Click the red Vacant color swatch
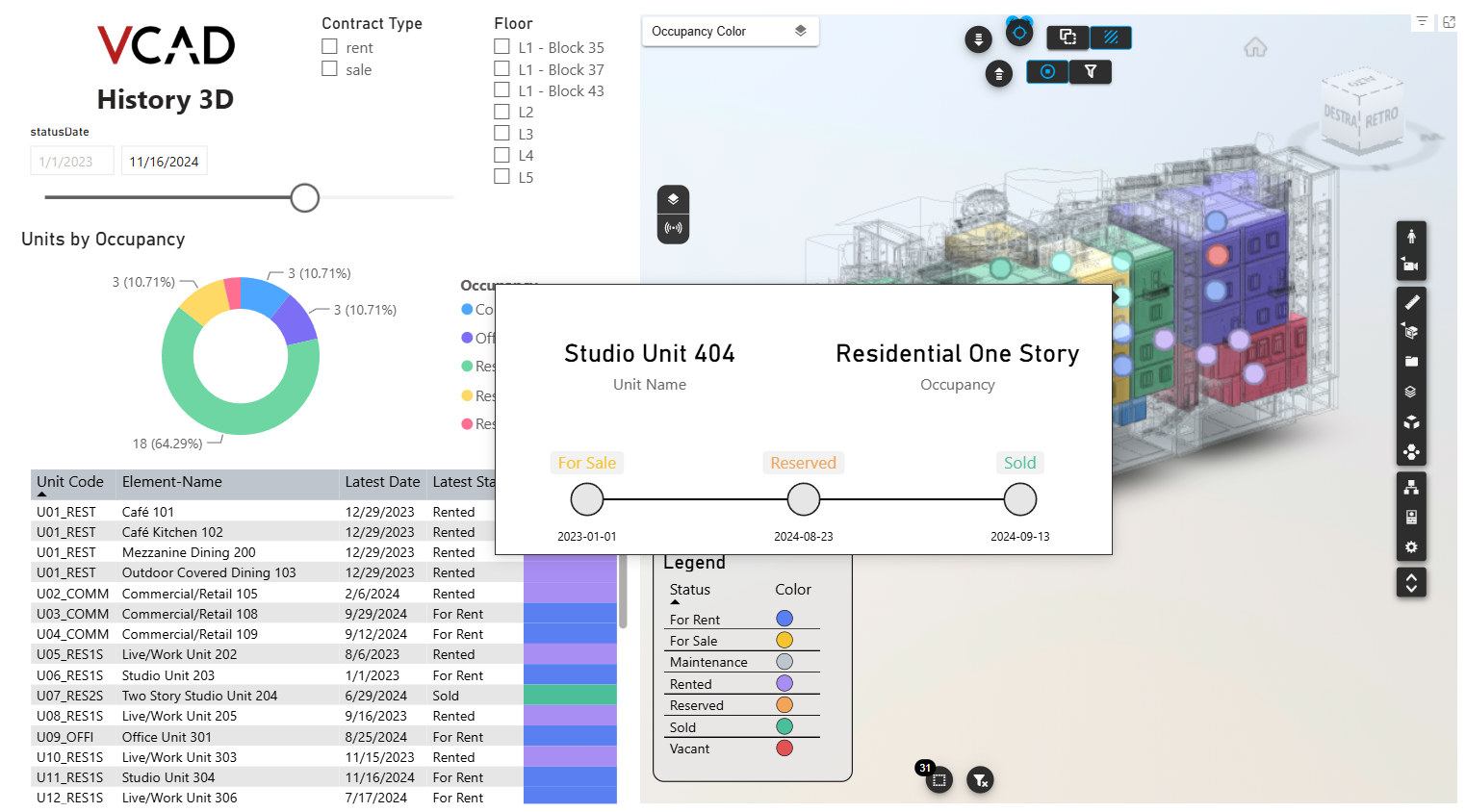Viewport: 1466px width, 812px height. coord(784,748)
